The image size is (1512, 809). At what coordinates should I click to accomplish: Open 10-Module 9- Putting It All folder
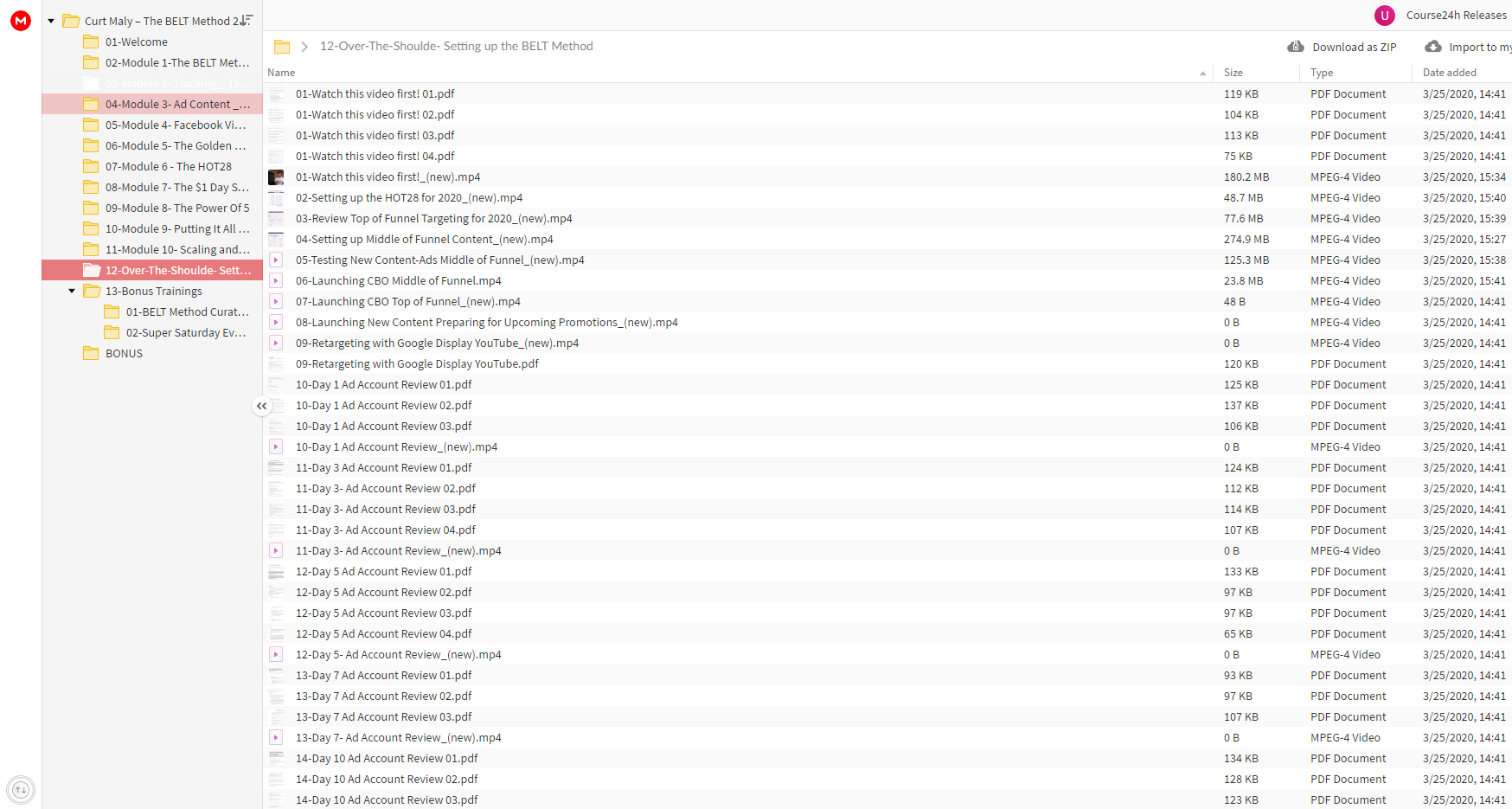(x=177, y=228)
